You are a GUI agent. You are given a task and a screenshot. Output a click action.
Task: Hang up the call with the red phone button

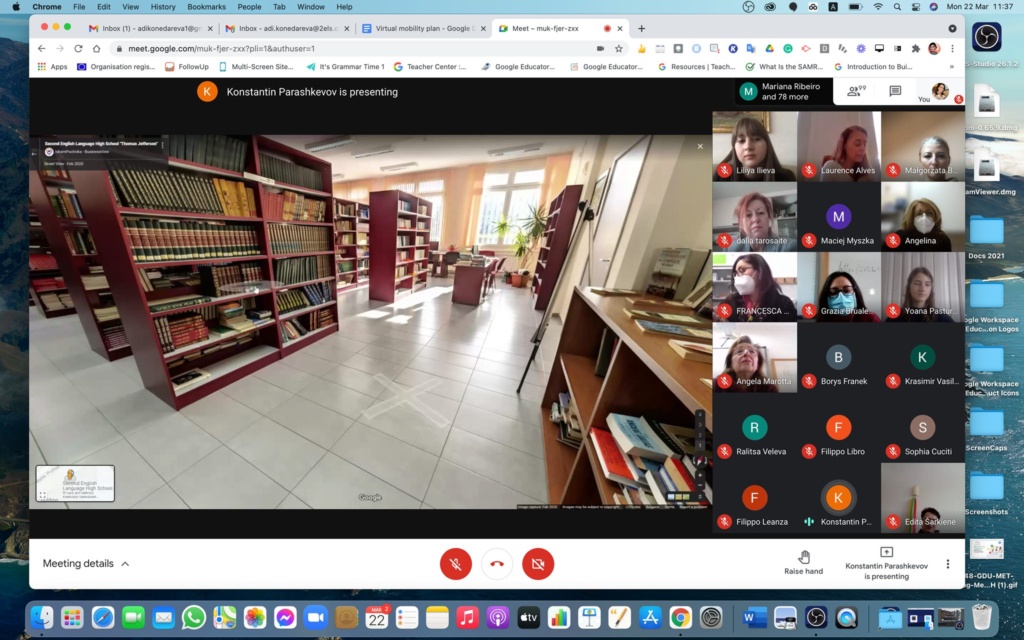pyautogui.click(x=496, y=564)
